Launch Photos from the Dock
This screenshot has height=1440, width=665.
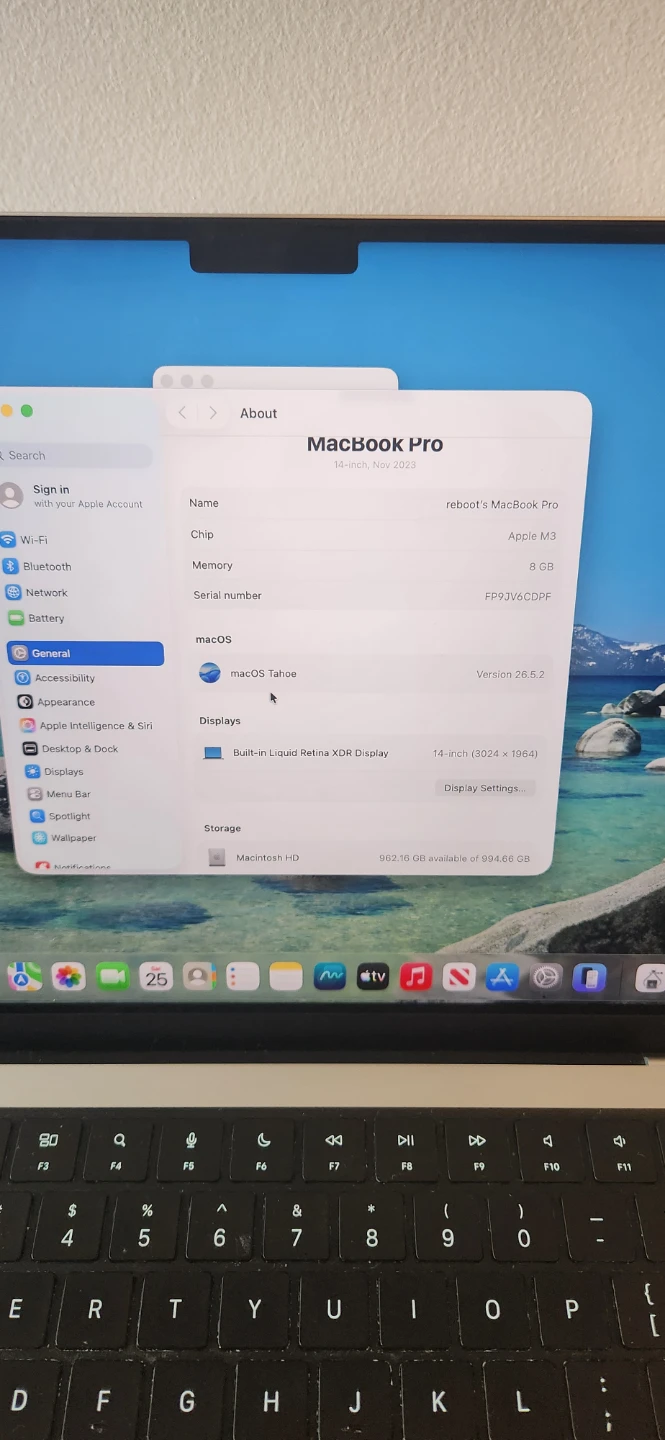coord(68,977)
